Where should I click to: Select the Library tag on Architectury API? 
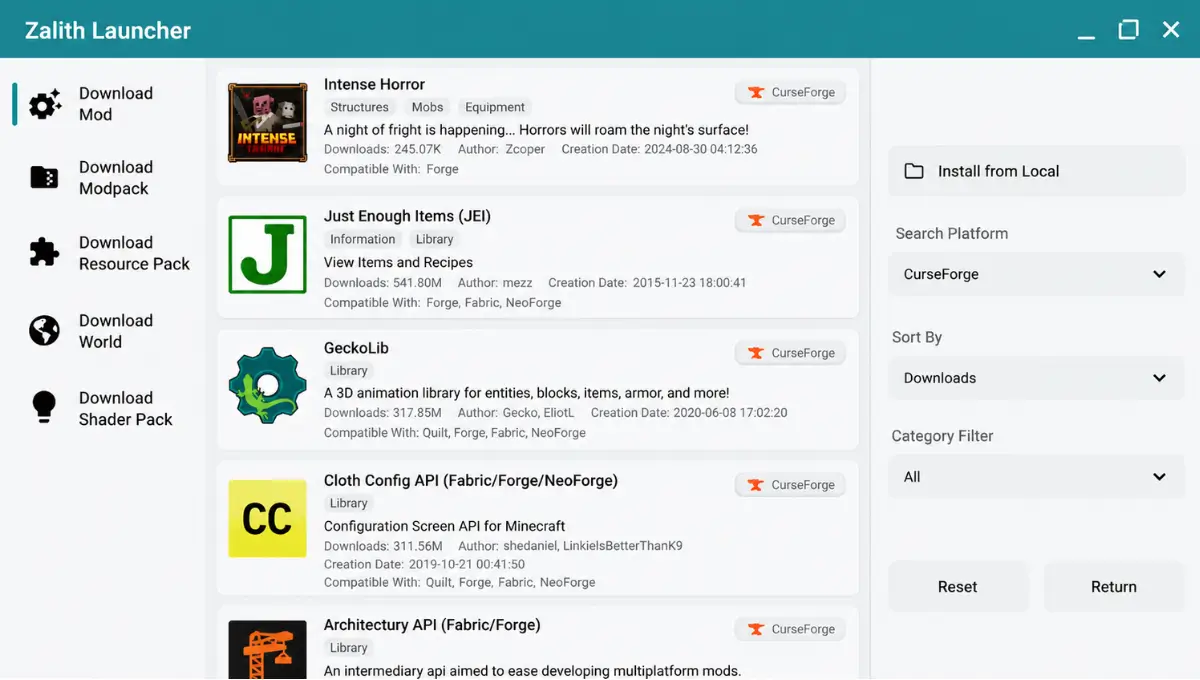click(348, 647)
